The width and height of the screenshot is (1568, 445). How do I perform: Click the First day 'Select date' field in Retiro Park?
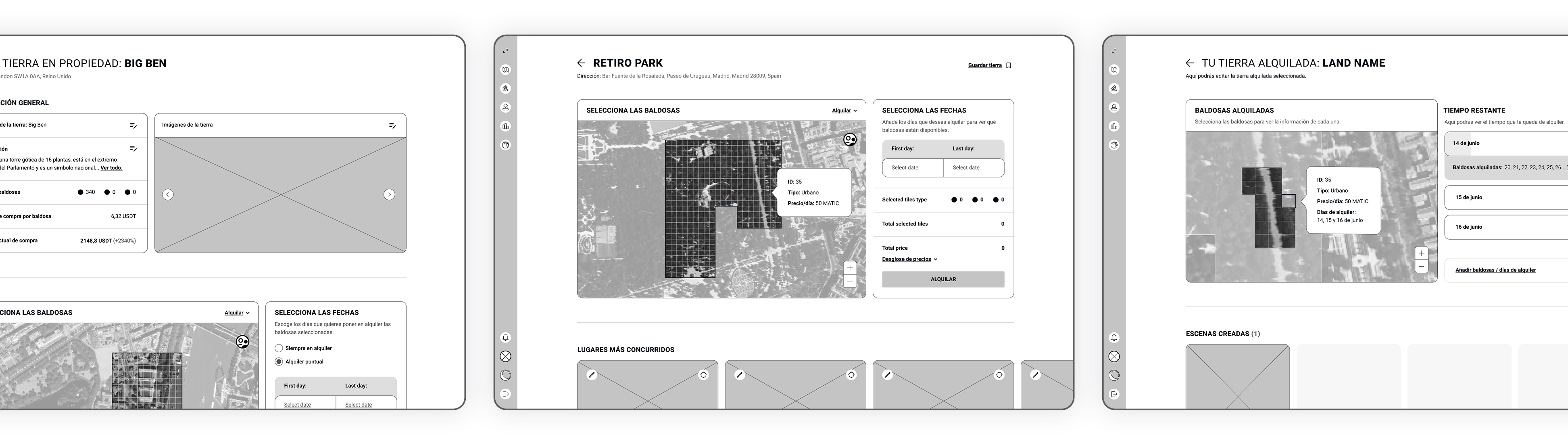coord(905,168)
